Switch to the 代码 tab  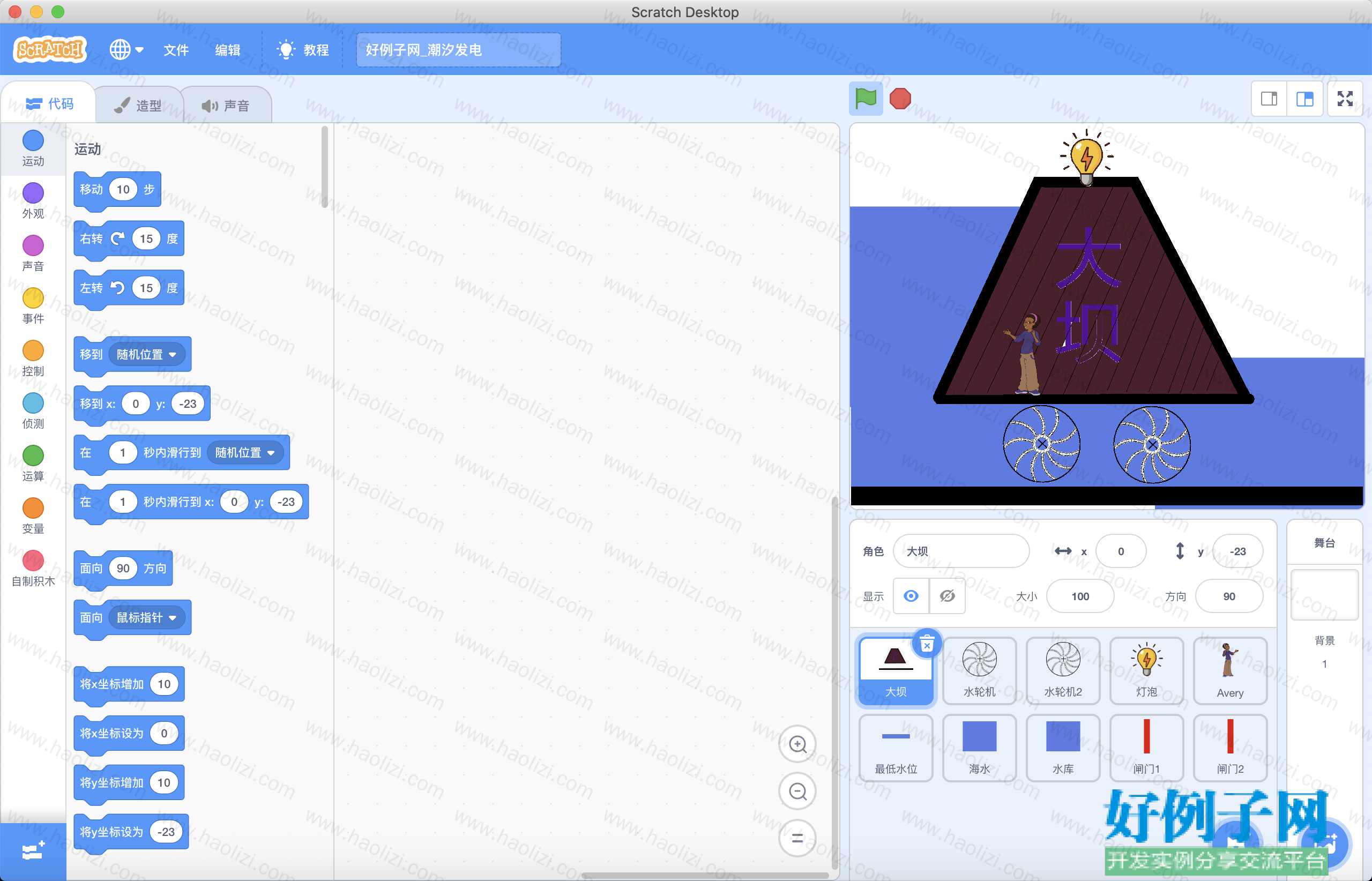[49, 103]
